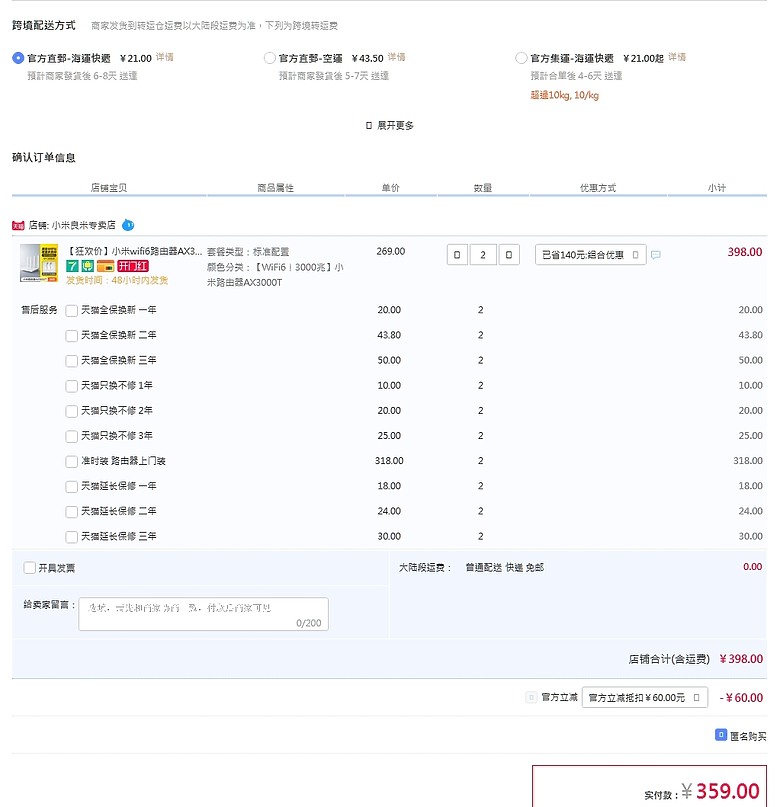This screenshot has height=807, width=780.
Task: Click the green 7-day return badge
Action: pos(72,266)
